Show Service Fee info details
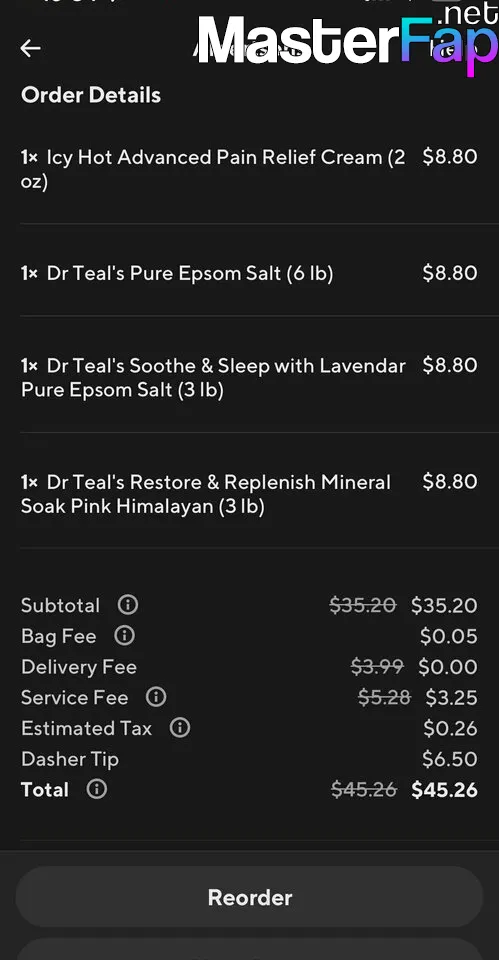 (156, 697)
